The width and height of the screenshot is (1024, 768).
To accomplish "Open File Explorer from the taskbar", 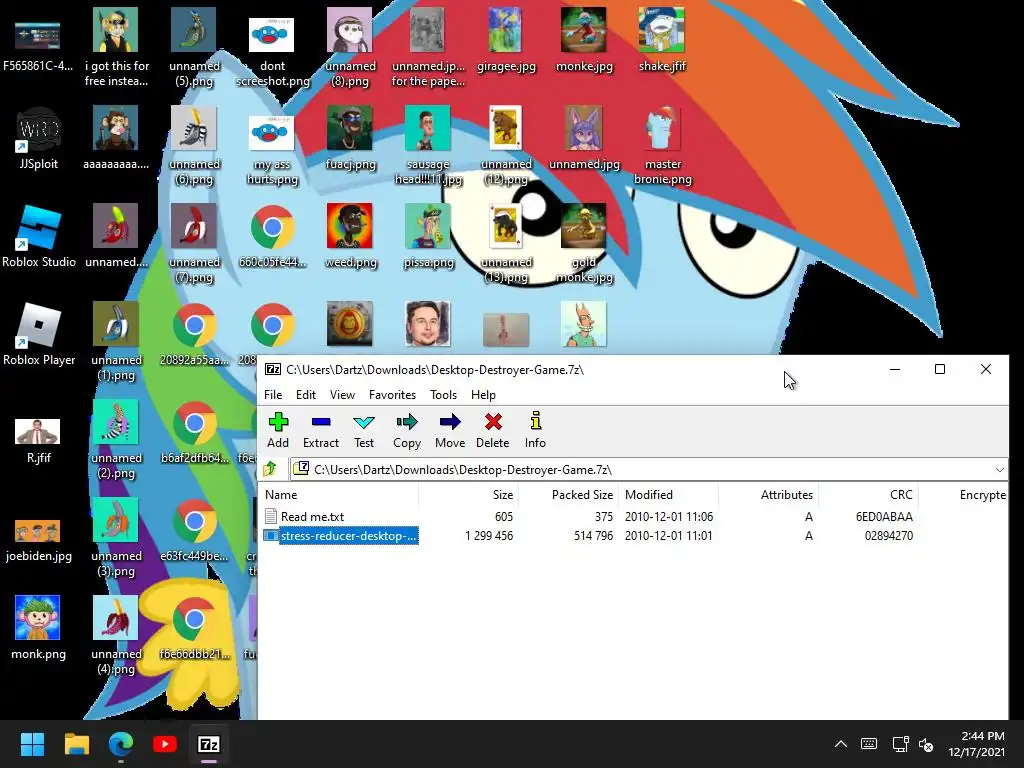I will tap(76, 744).
